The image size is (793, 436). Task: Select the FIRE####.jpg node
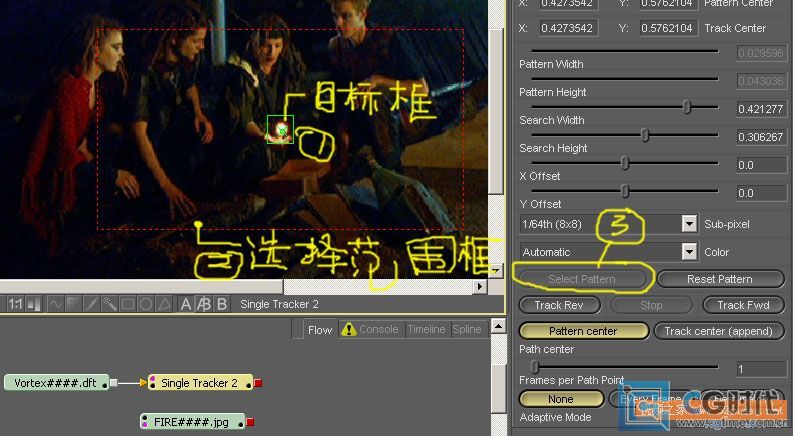point(192,421)
